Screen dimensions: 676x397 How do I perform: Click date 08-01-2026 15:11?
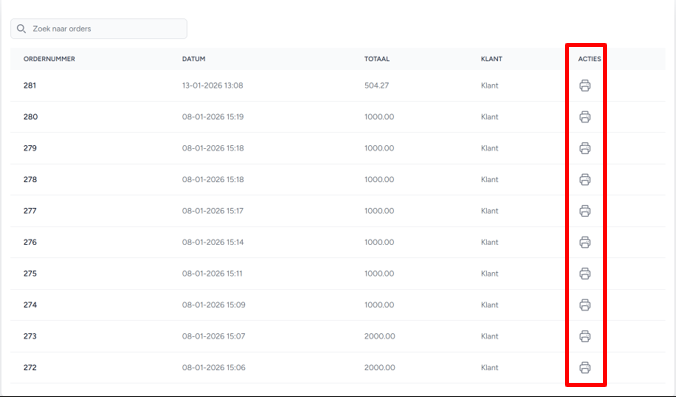[x=212, y=274]
